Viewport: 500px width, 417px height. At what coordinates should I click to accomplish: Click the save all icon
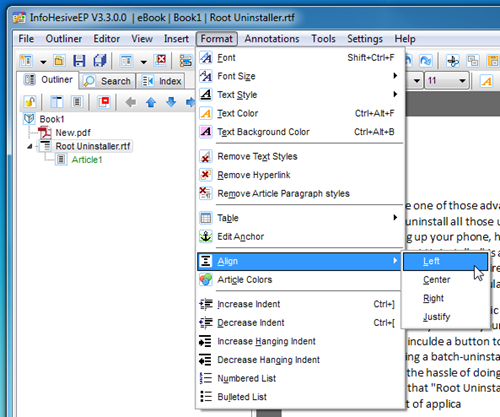click(x=100, y=61)
